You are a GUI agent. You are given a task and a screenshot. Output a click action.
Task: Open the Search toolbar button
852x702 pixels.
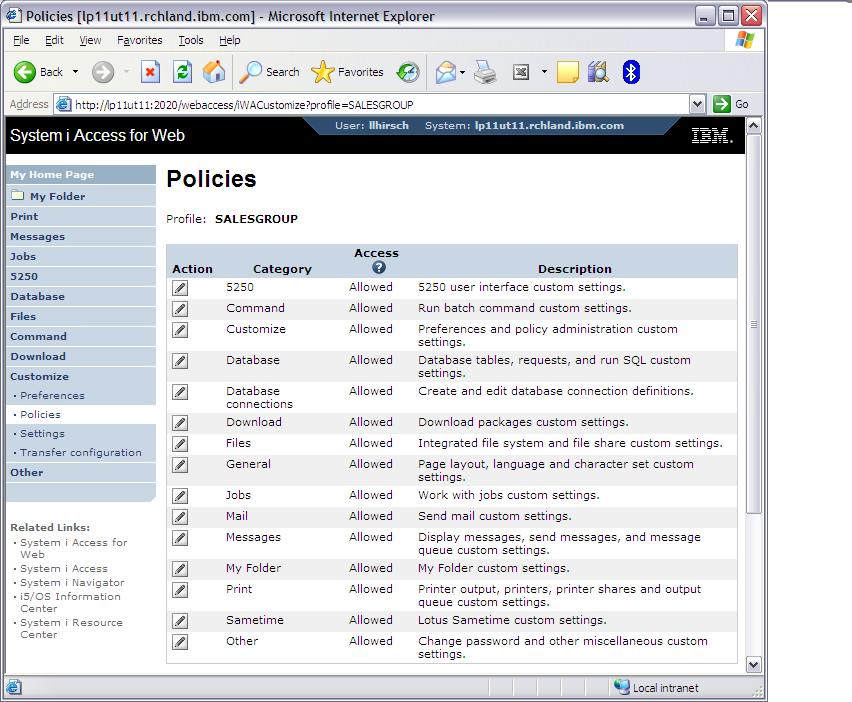point(270,72)
